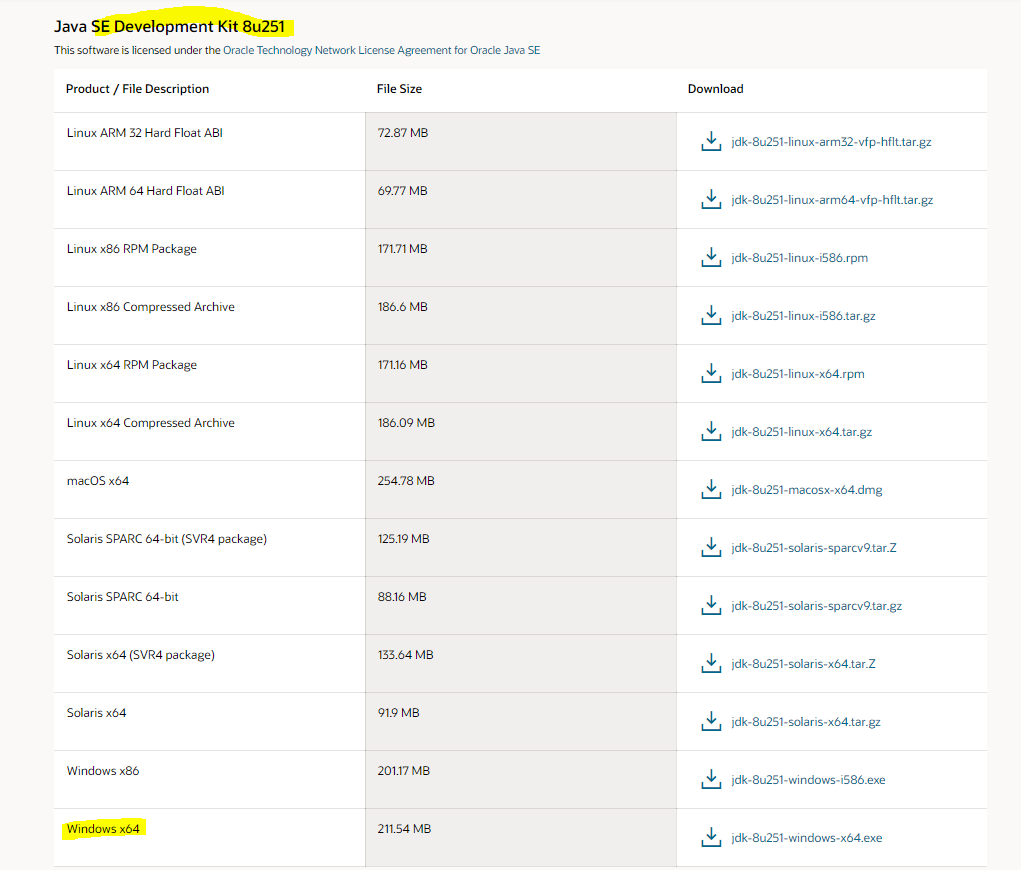Image resolution: width=1021 pixels, height=870 pixels.
Task: Click download icon for Linux x86 RPM Package
Action: pyautogui.click(x=711, y=257)
